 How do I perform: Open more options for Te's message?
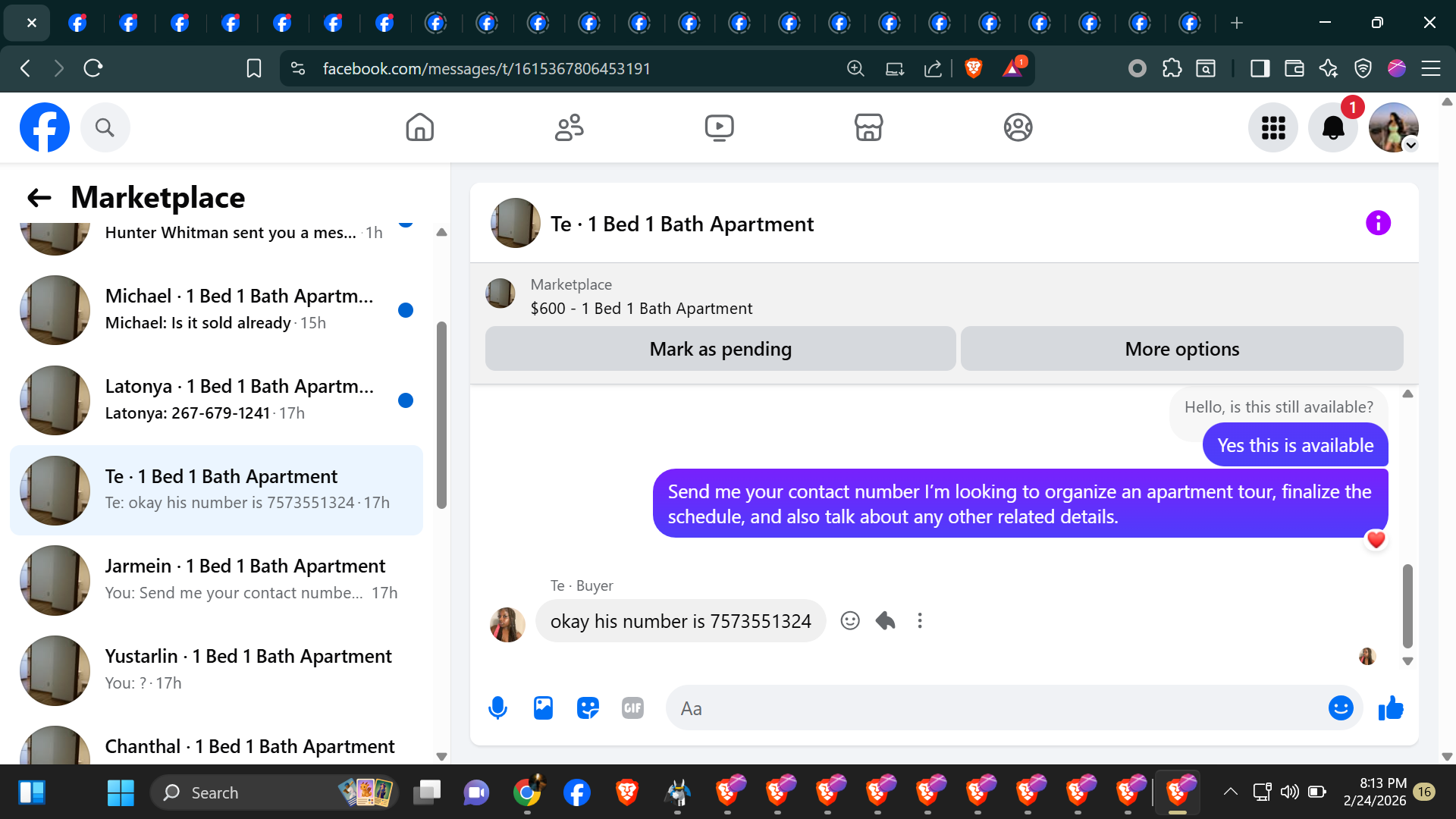point(920,621)
